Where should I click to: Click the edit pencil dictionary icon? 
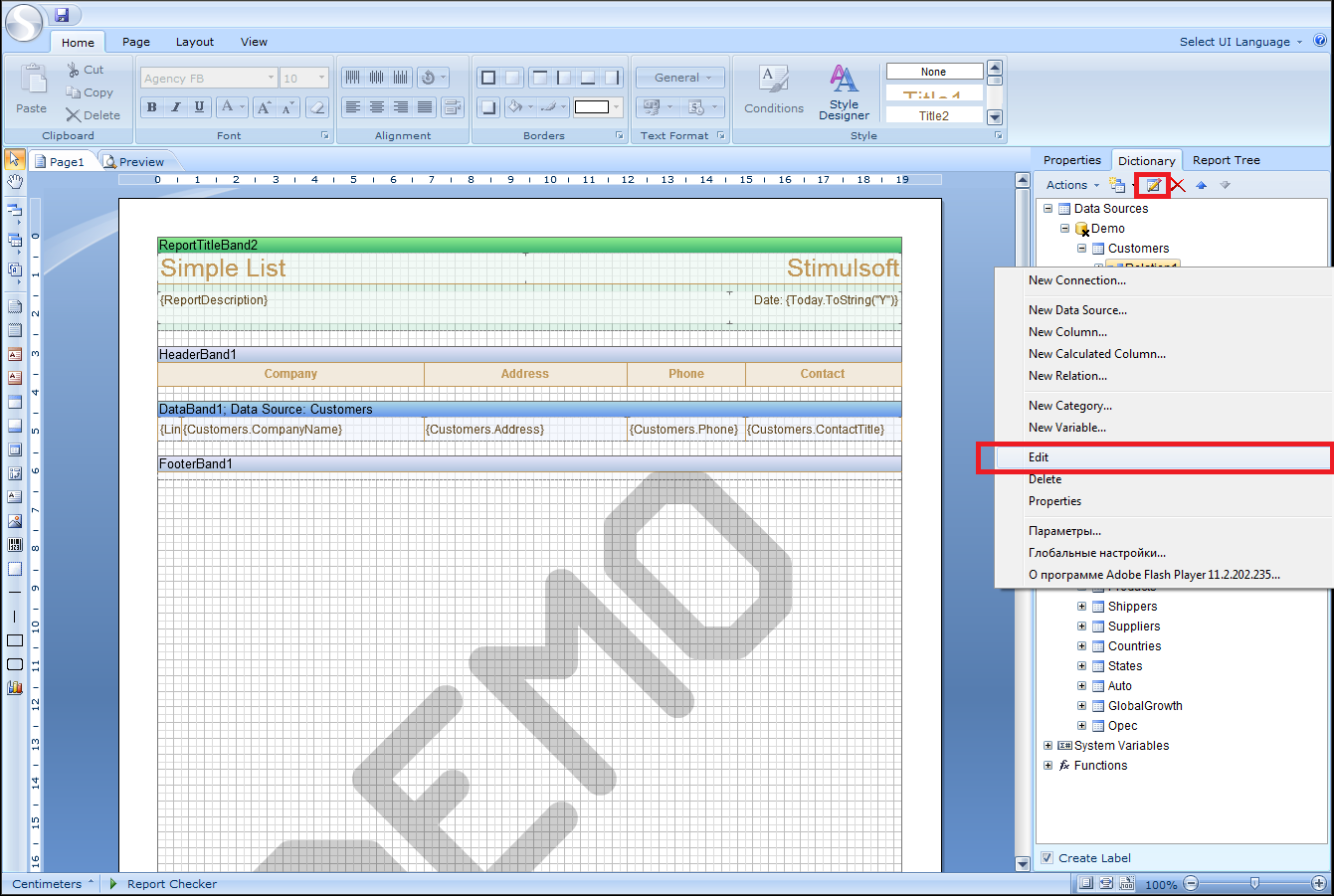(x=1153, y=185)
